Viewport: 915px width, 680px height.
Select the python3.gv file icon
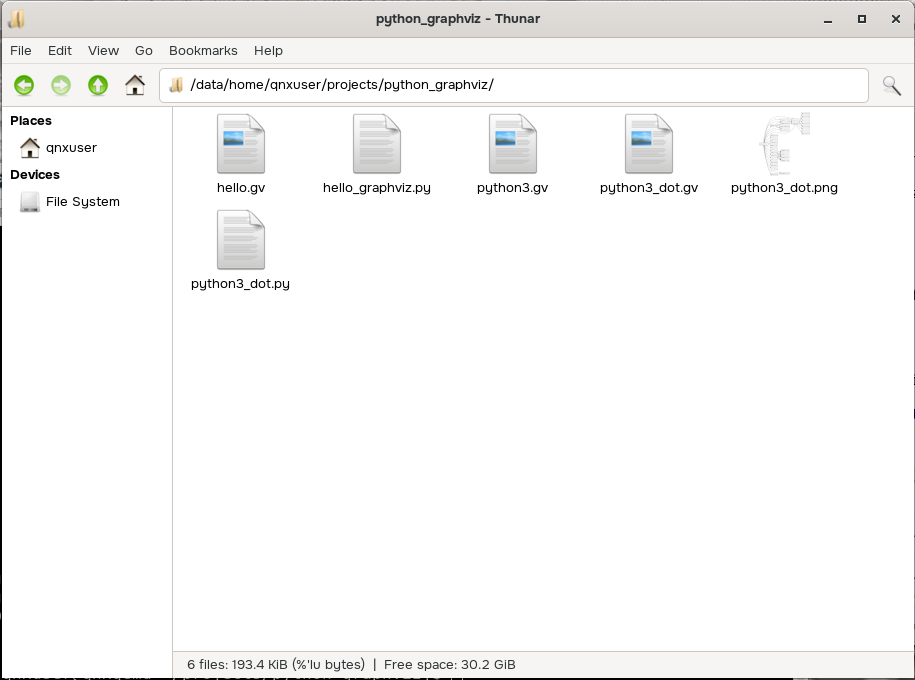point(513,145)
